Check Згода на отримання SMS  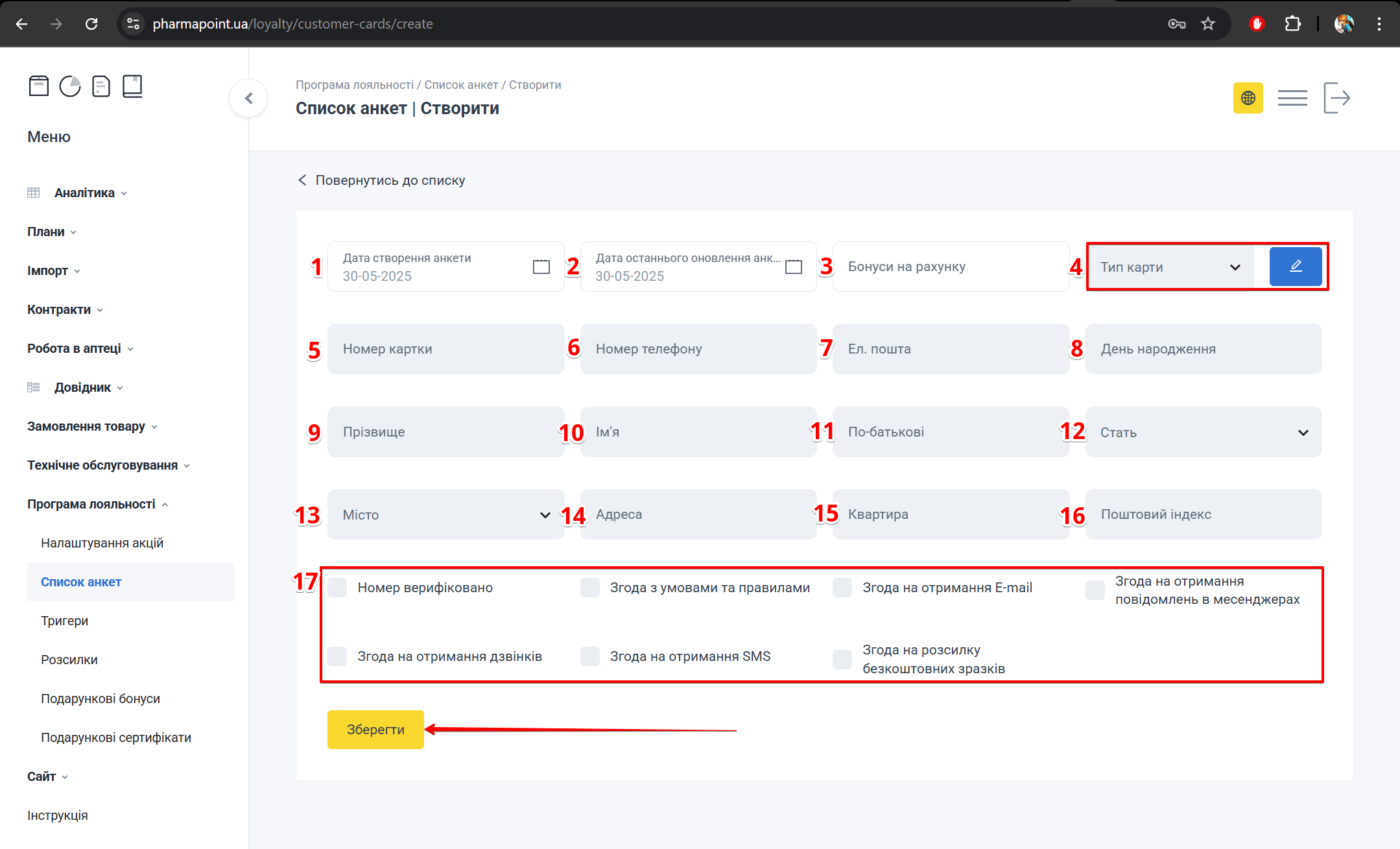coord(589,656)
